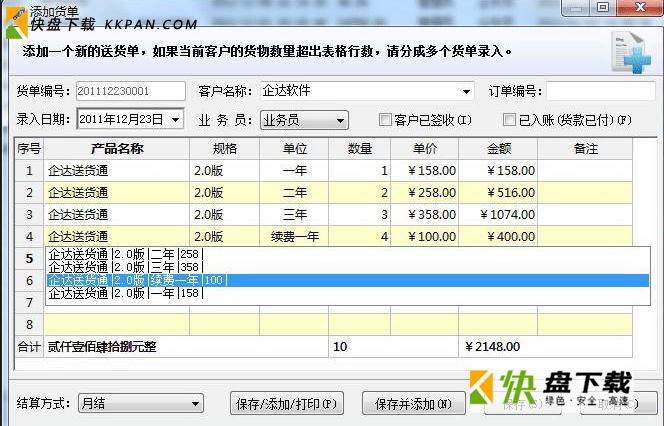Click the add delivery note document icon
Image resolution: width=664 pixels, height=426 pixels.
[631, 53]
